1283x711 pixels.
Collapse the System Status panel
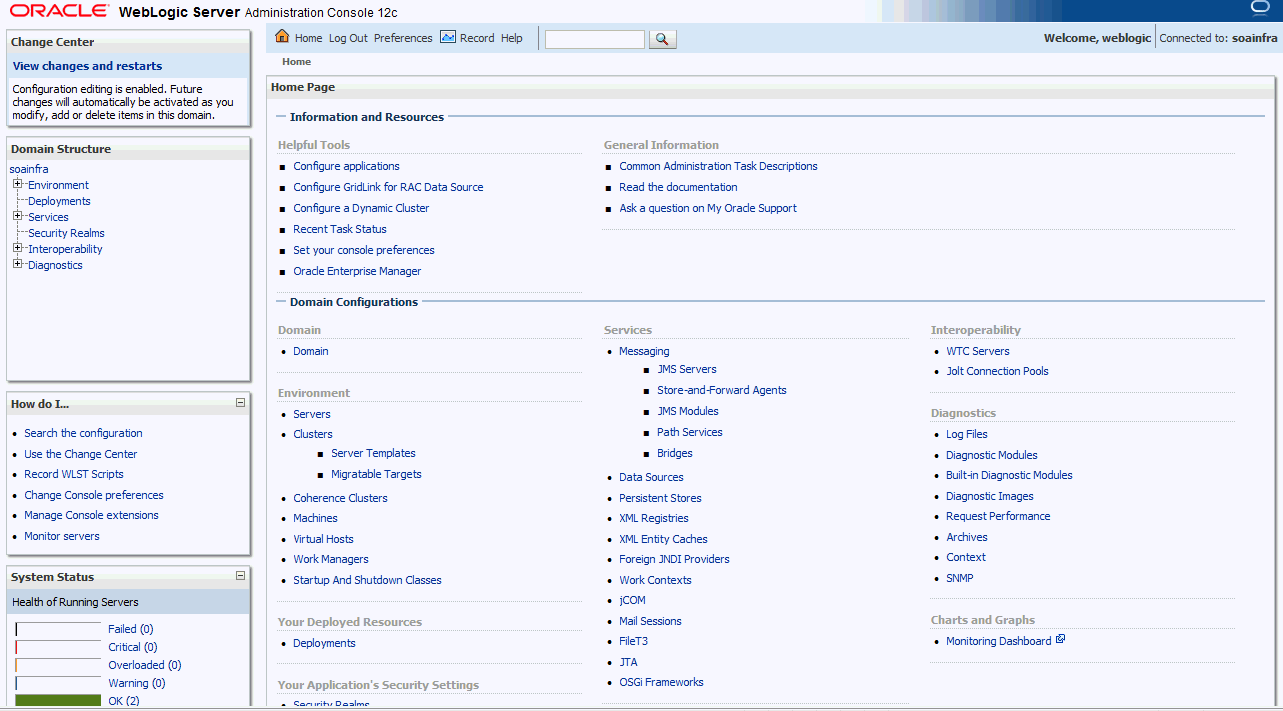(x=240, y=575)
